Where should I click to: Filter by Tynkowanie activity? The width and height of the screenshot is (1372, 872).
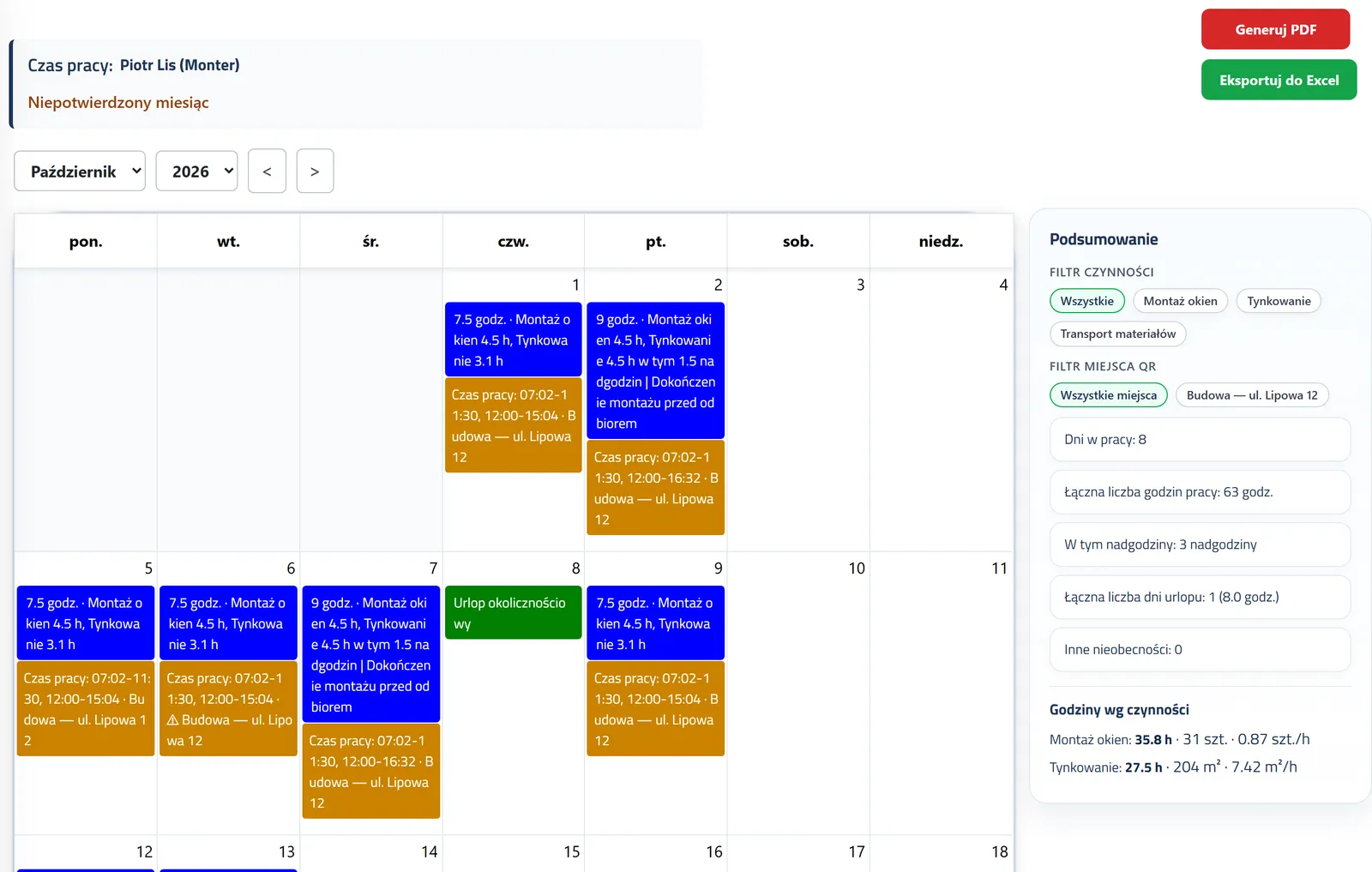(x=1279, y=301)
